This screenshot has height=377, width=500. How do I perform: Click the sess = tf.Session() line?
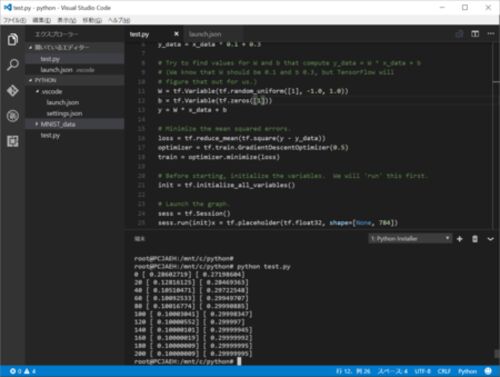[x=194, y=213]
